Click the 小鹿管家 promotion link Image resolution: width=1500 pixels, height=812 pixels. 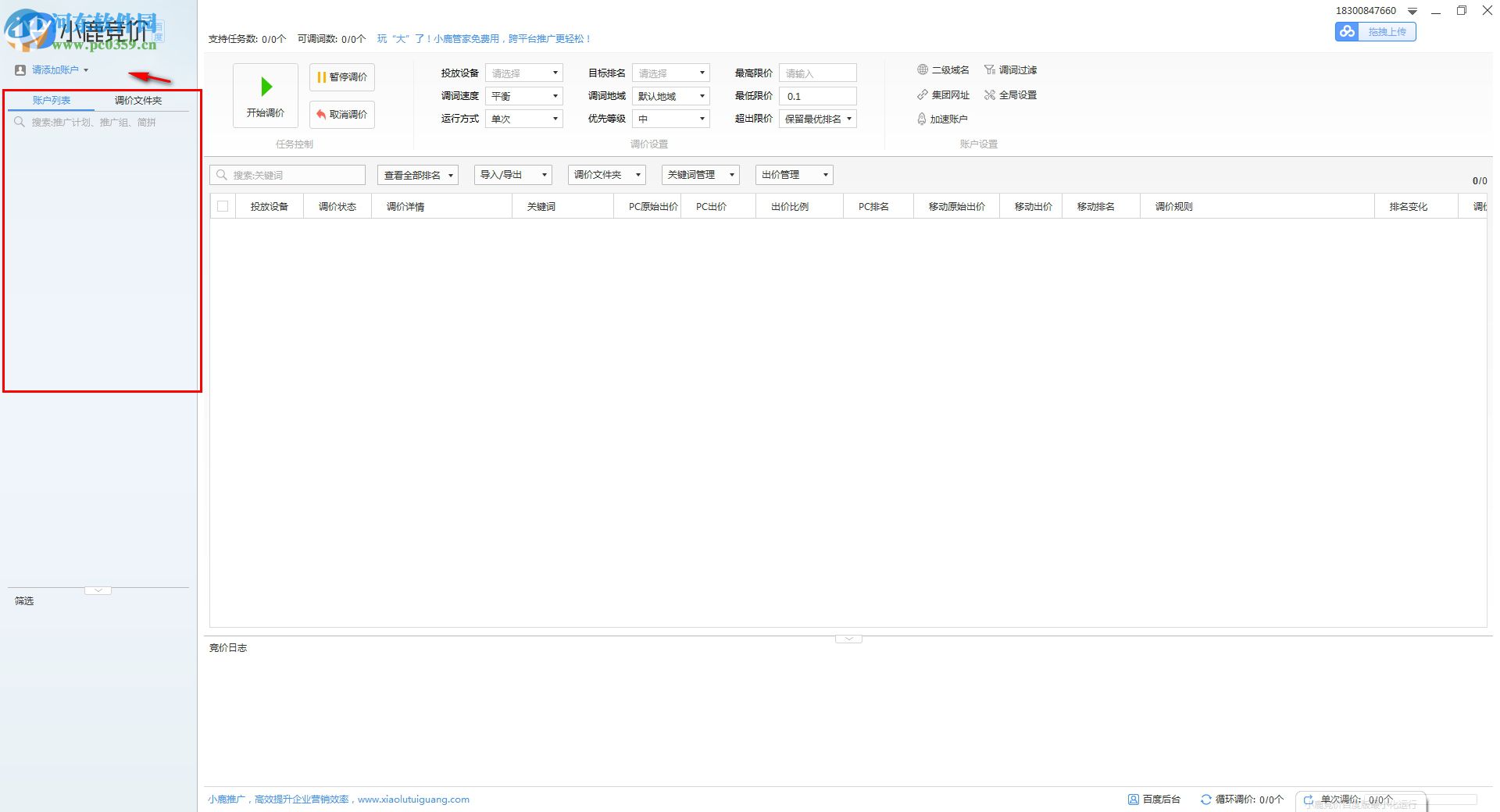484,39
